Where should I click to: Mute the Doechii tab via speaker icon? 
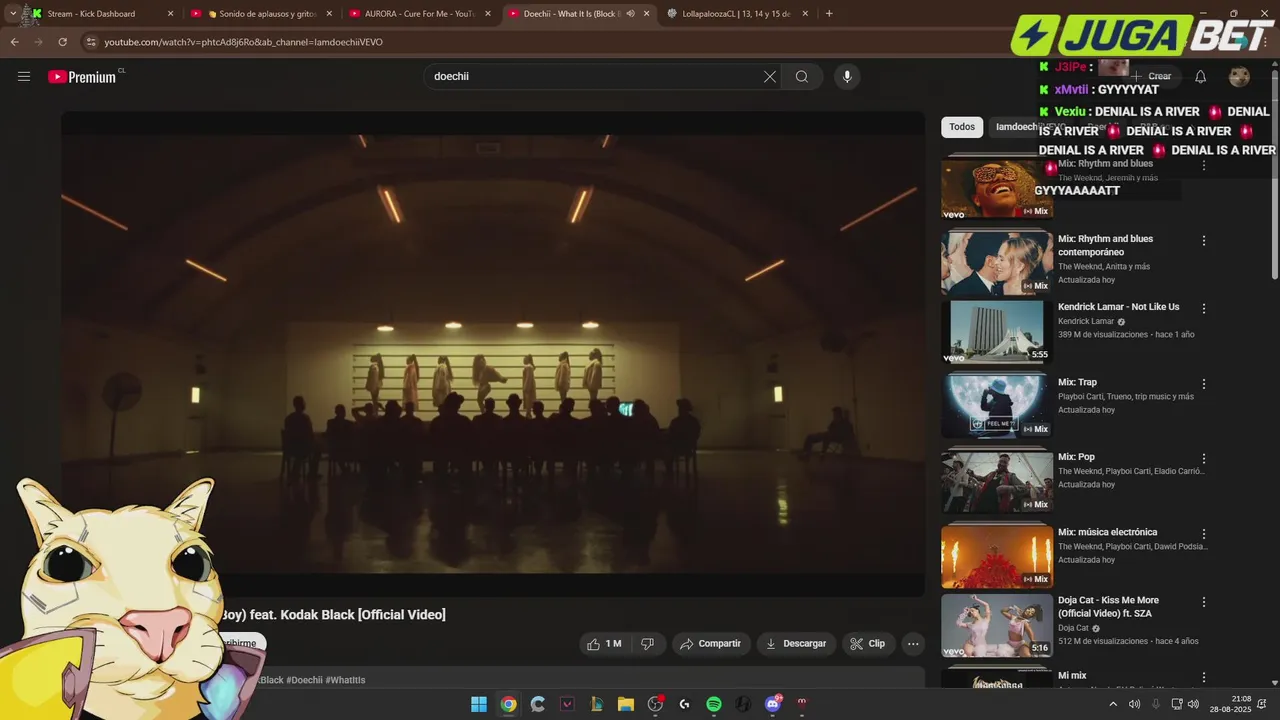point(630,14)
